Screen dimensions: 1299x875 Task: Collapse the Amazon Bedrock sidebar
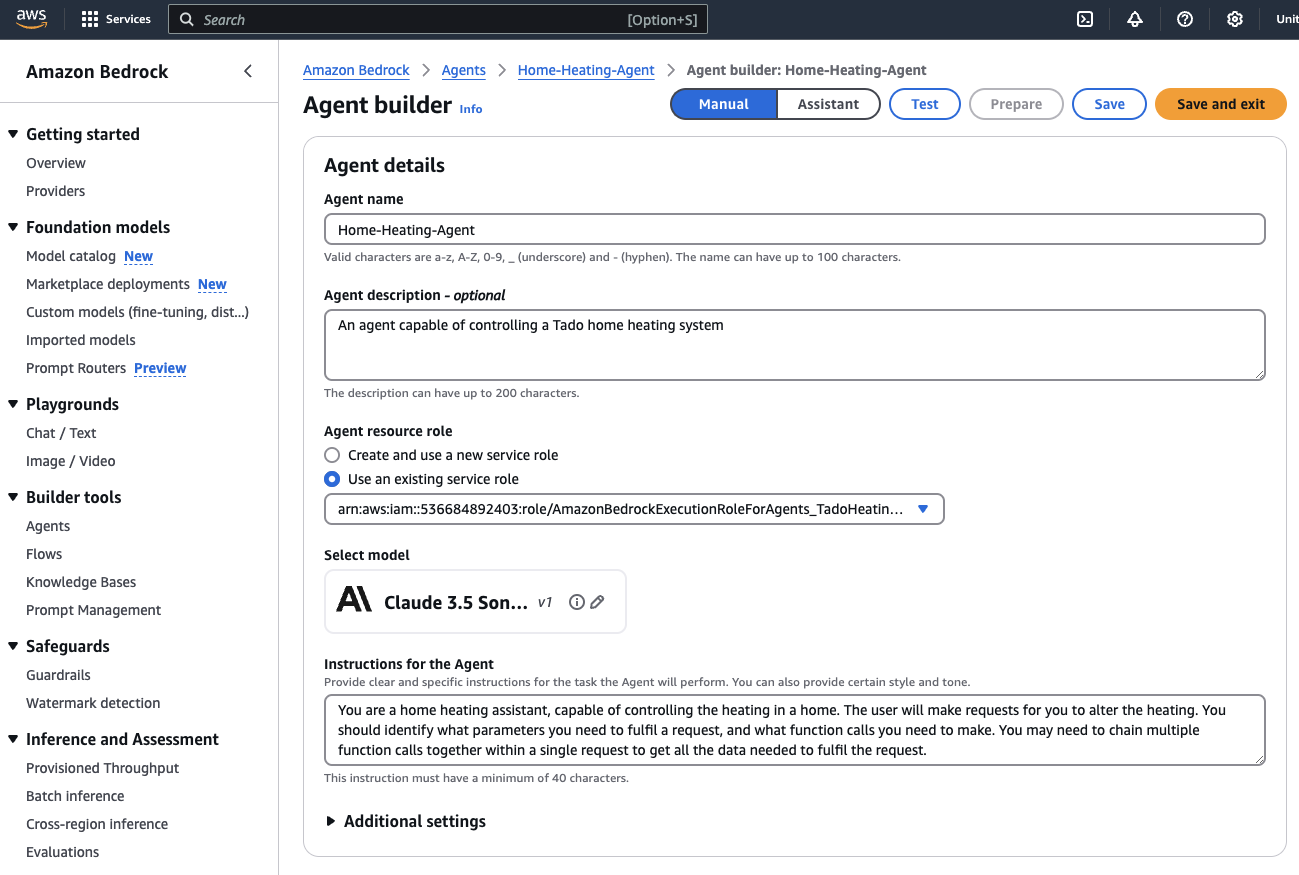(248, 71)
